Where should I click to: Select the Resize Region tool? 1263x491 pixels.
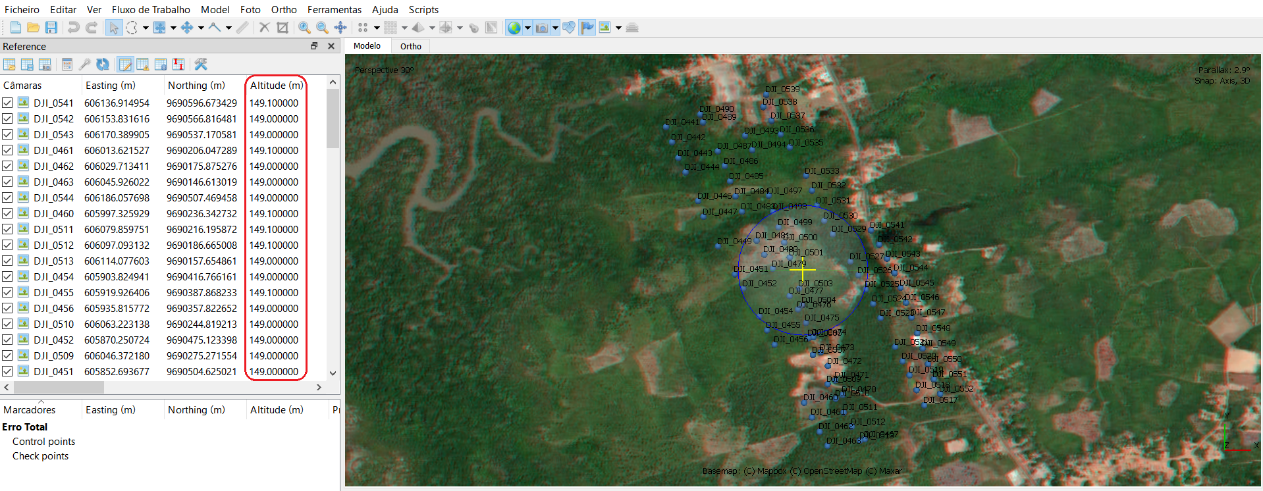pyautogui.click(x=159, y=27)
